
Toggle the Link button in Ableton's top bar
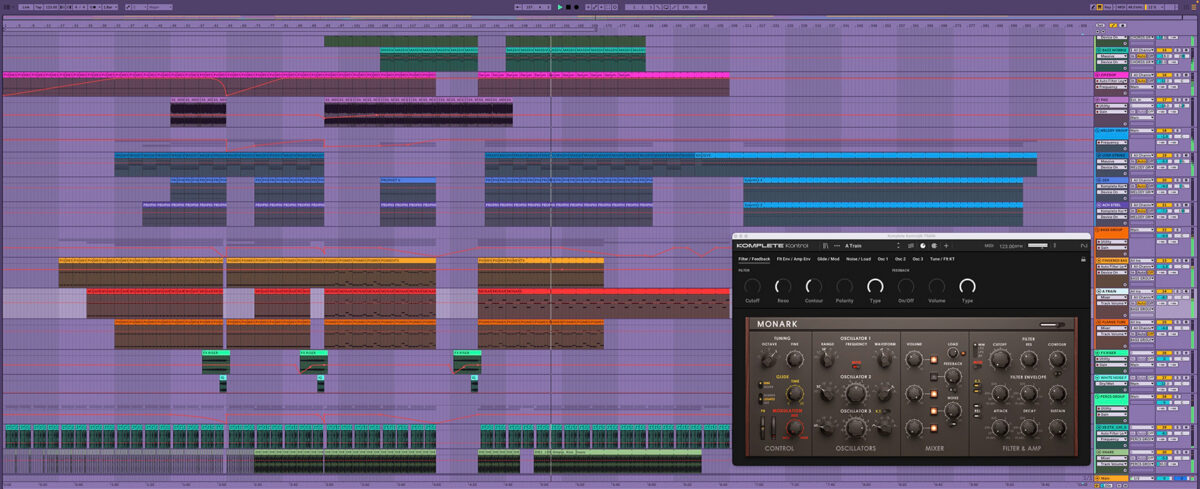click(25, 7)
